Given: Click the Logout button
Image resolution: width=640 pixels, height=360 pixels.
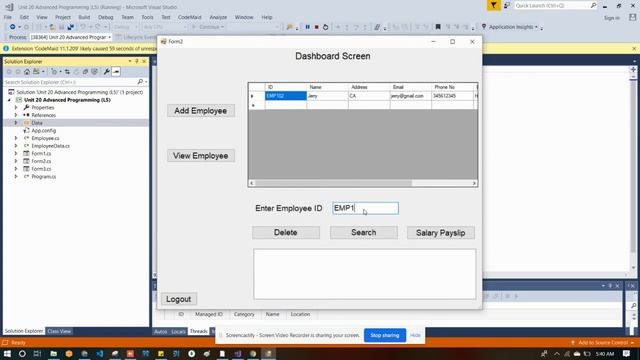Looking at the screenshot, I should 179,299.
